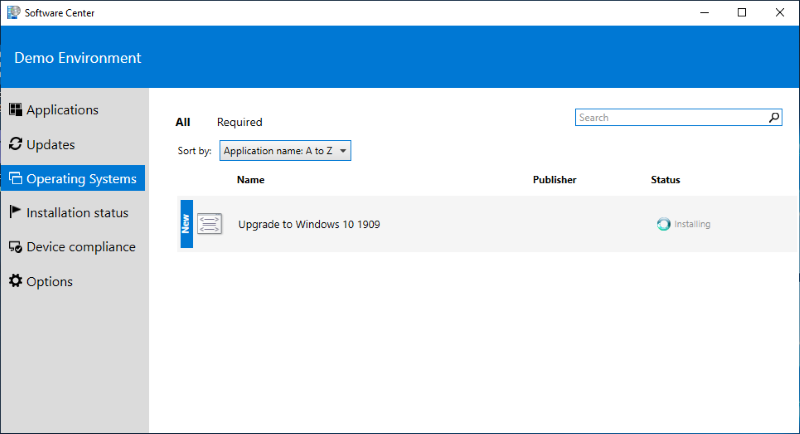Sort the list by Status column header

665,180
